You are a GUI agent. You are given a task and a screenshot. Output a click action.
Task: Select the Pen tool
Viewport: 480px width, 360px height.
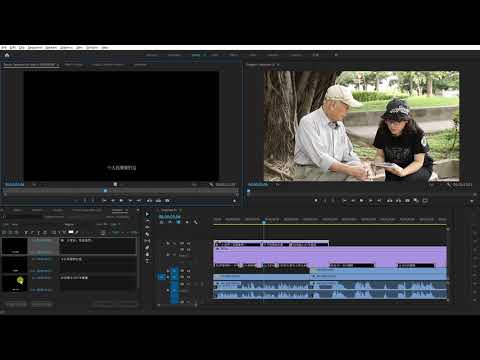click(148, 247)
